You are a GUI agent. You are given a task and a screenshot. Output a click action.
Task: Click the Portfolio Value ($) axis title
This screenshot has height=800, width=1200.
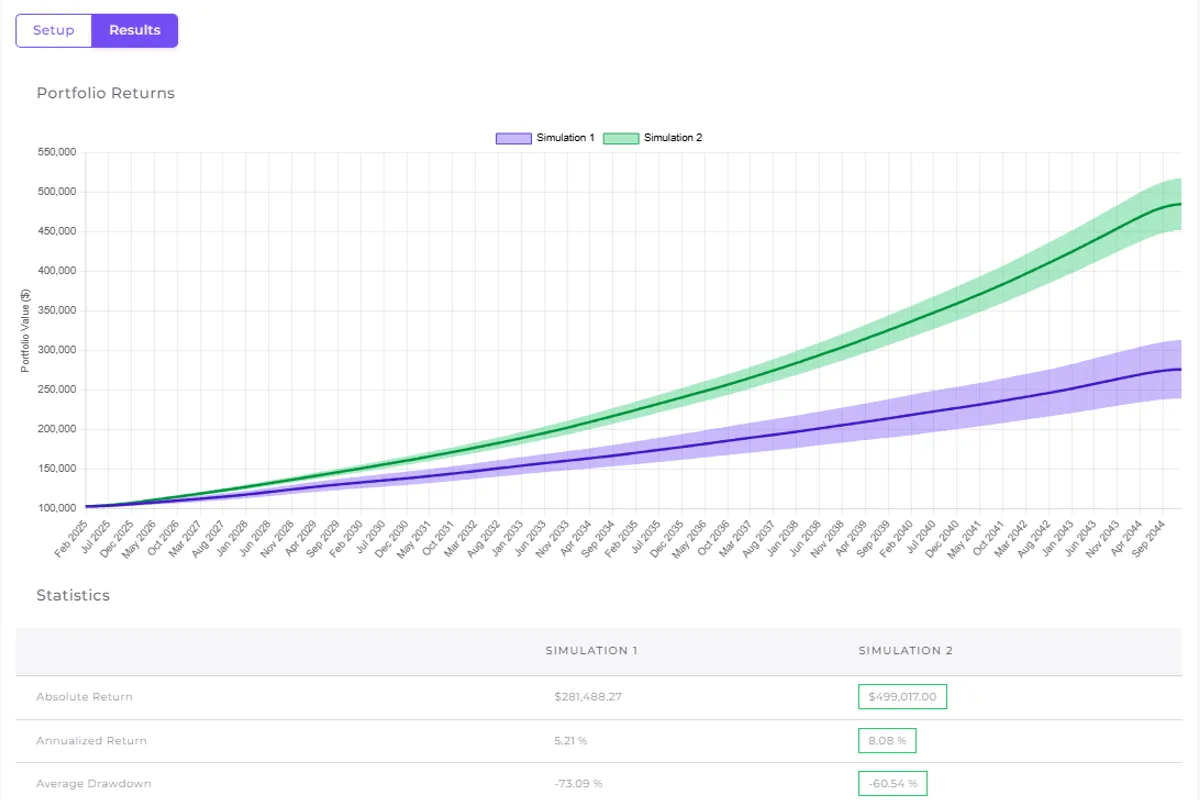(25, 330)
